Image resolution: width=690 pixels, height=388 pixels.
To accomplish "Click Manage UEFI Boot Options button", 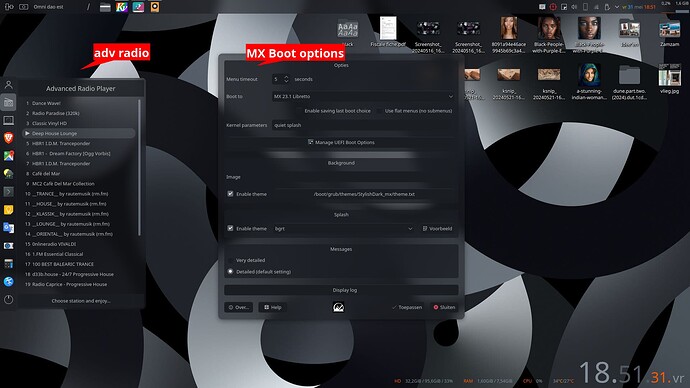I will click(x=341, y=143).
